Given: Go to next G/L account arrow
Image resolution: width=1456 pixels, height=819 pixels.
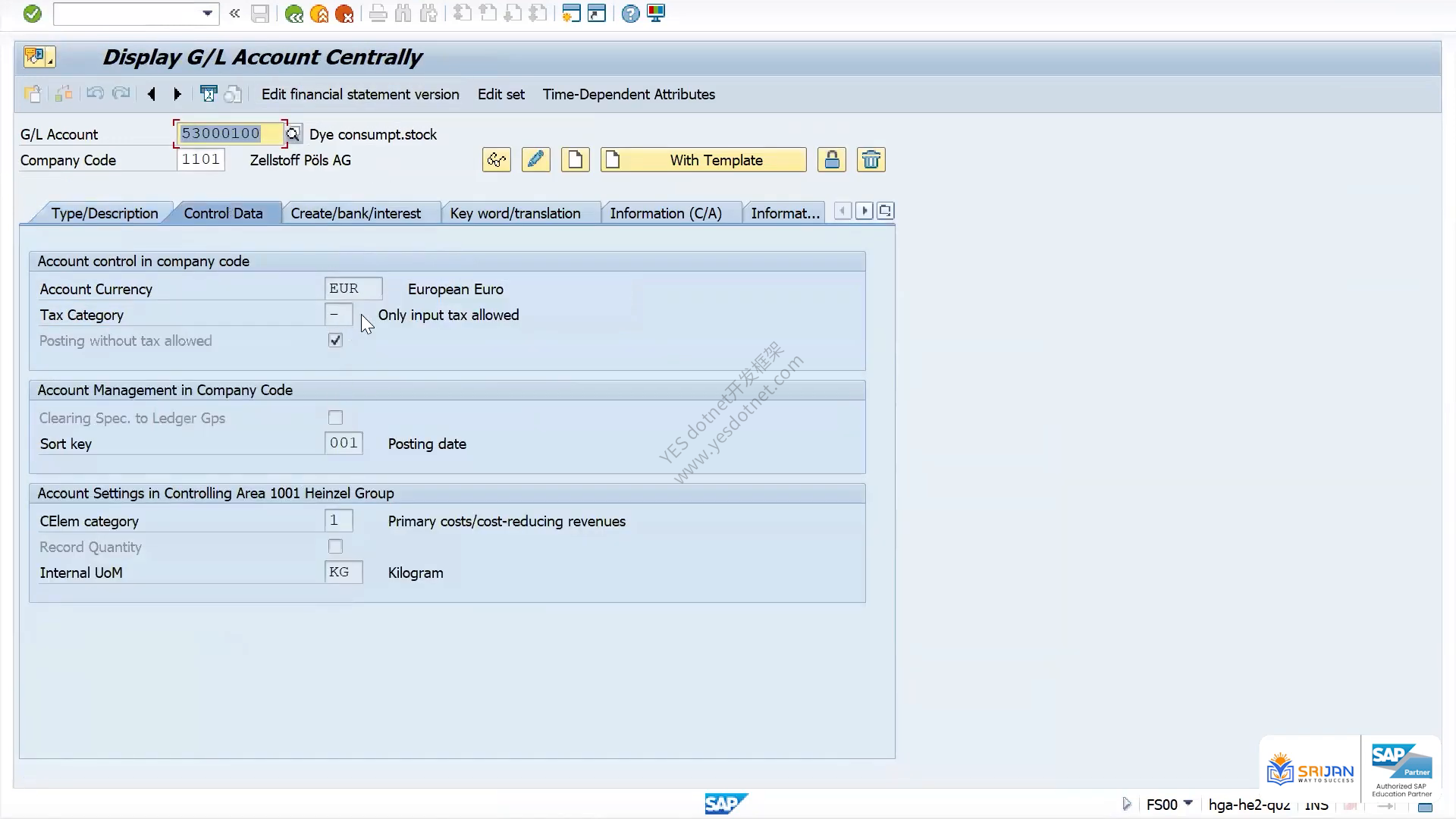Looking at the screenshot, I should [177, 94].
